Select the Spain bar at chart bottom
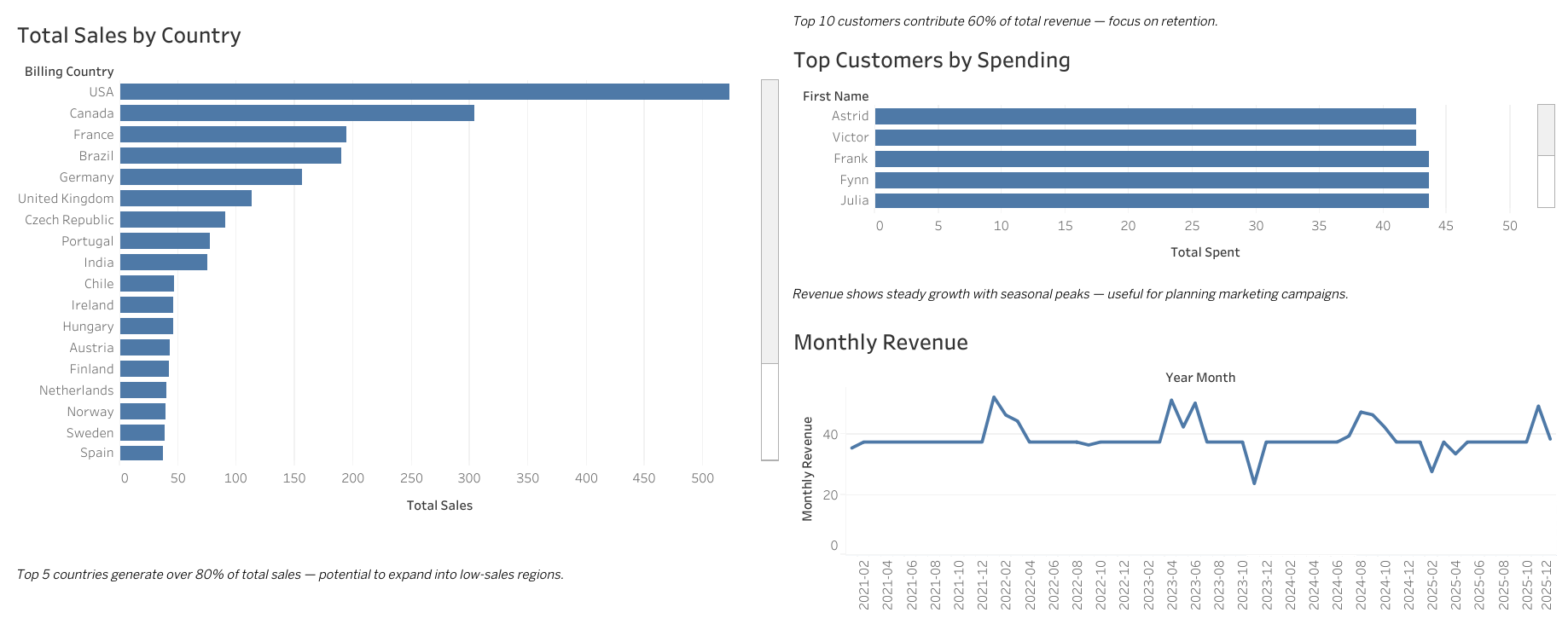Image resolution: width=1568 pixels, height=630 pixels. click(x=142, y=453)
